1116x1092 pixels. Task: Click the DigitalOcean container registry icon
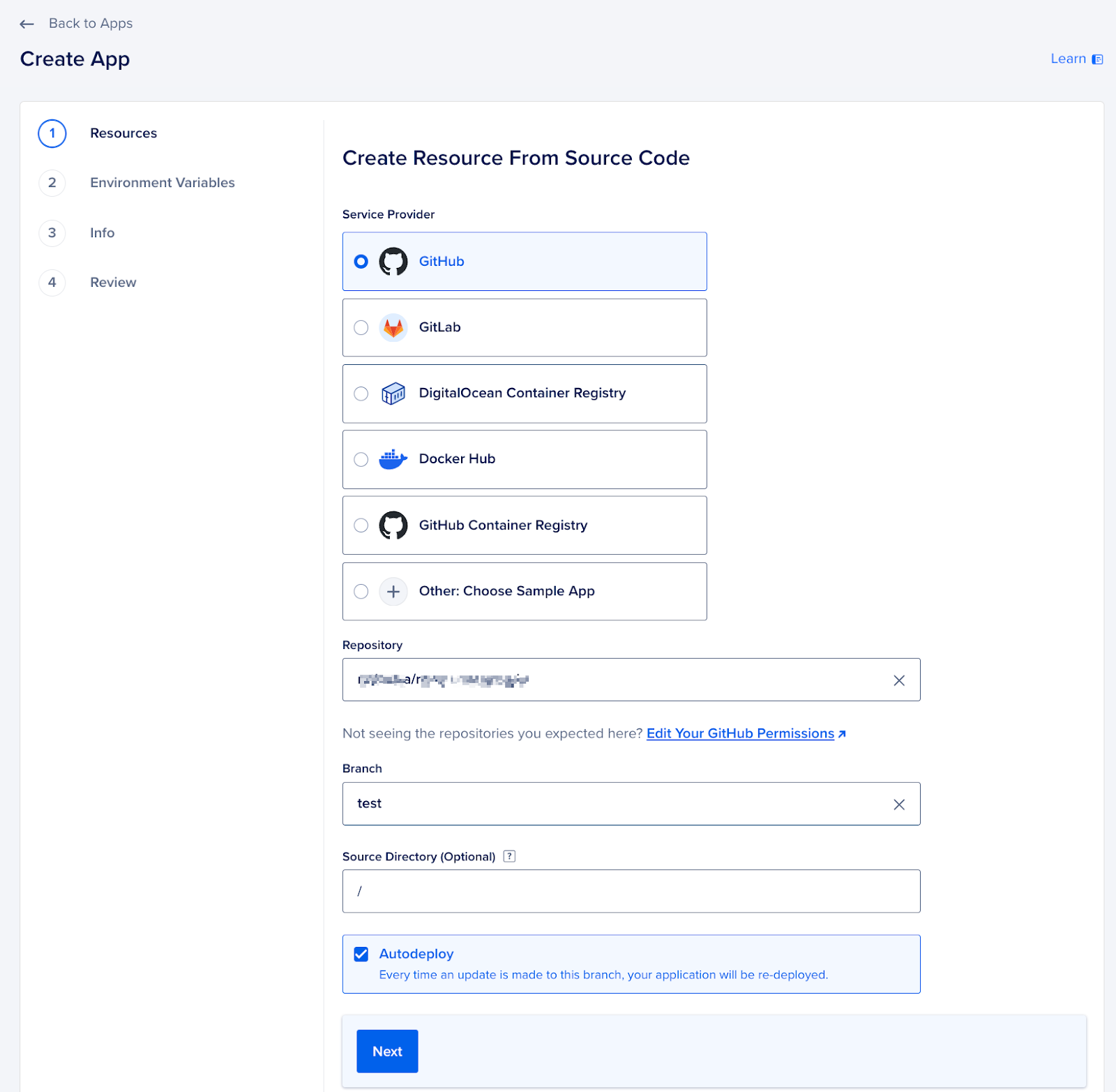393,394
